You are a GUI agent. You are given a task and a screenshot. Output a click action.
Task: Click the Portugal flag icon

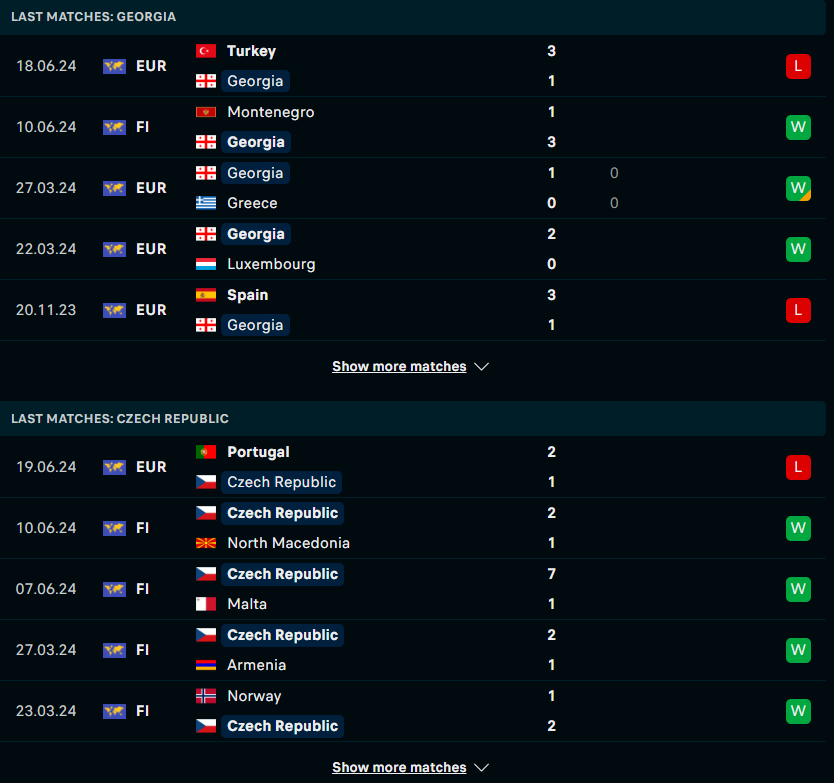coord(206,452)
